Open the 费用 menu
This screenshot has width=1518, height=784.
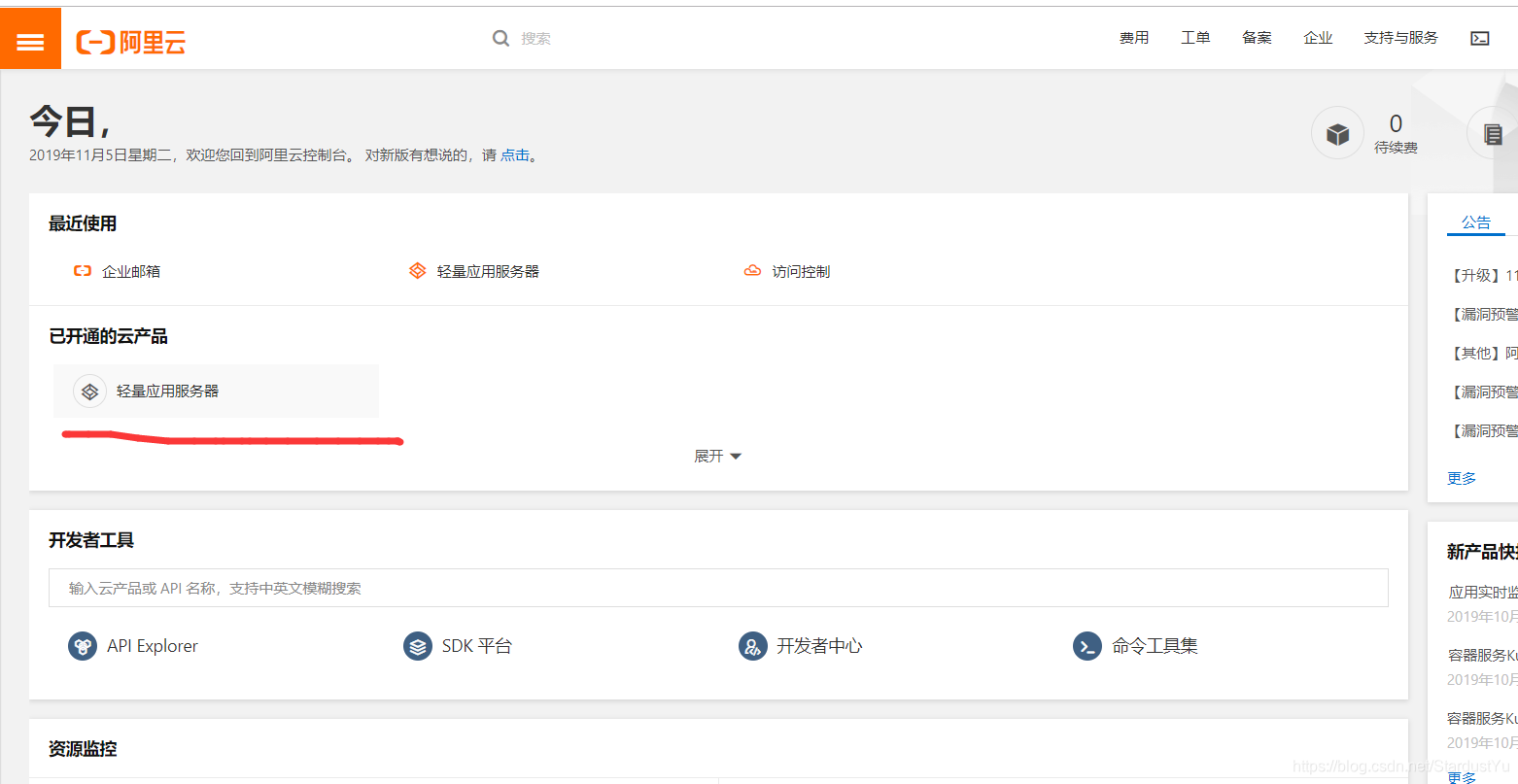1134,38
